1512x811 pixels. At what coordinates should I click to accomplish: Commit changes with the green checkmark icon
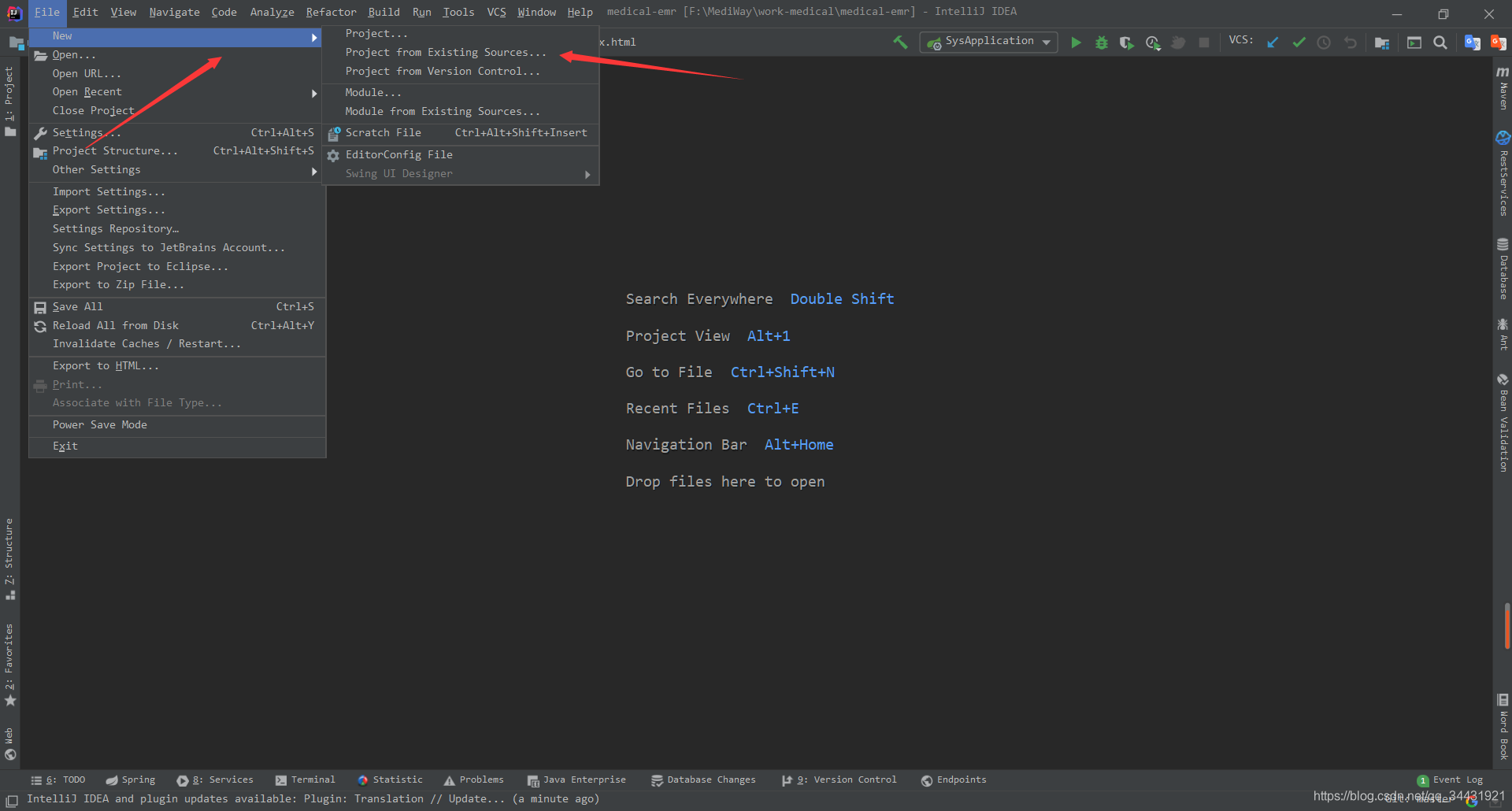coord(1299,43)
